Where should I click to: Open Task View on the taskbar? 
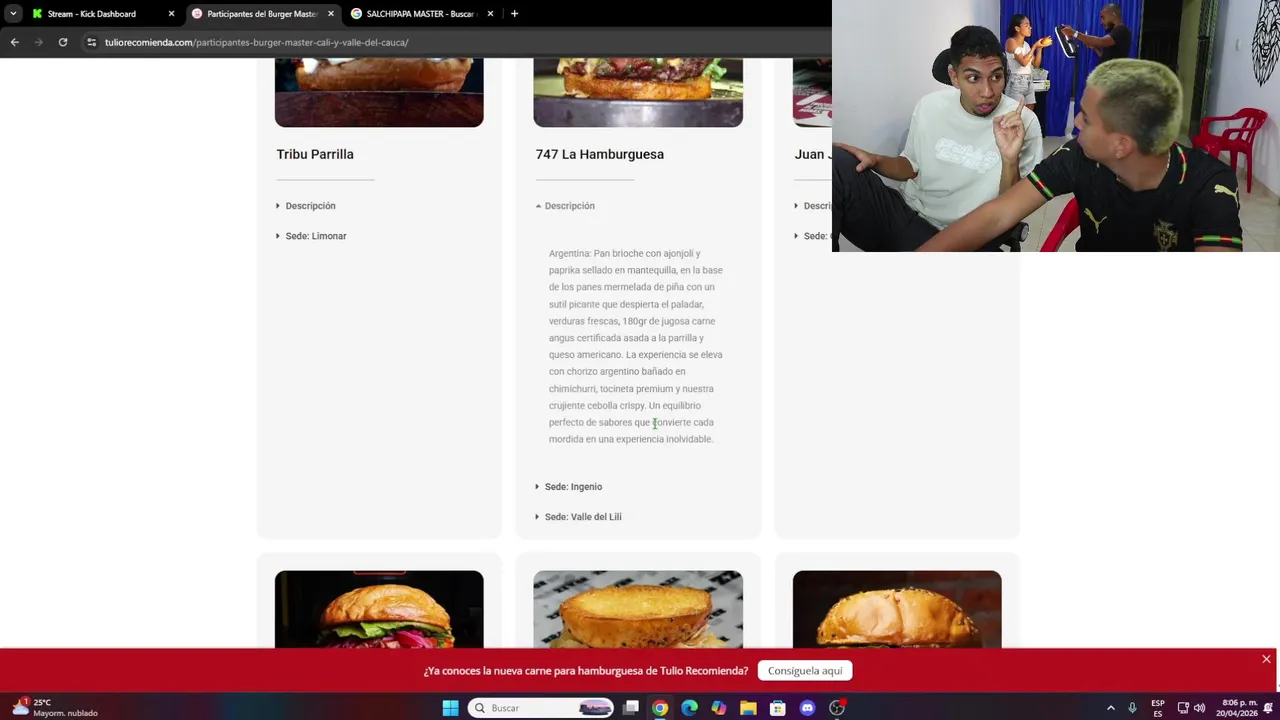click(631, 708)
